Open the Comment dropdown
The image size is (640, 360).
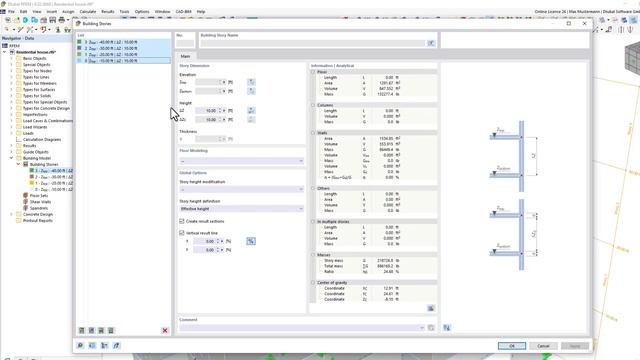tap(422, 327)
